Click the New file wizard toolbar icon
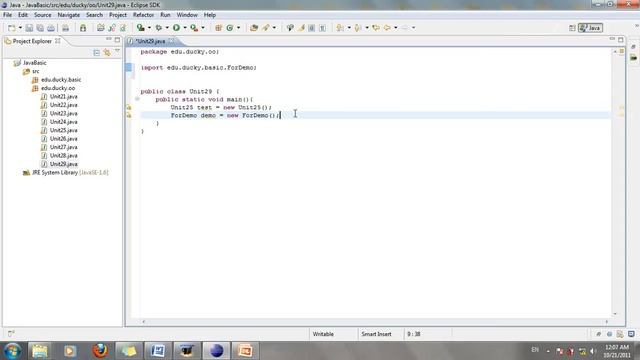640x360 pixels. pos(12,28)
